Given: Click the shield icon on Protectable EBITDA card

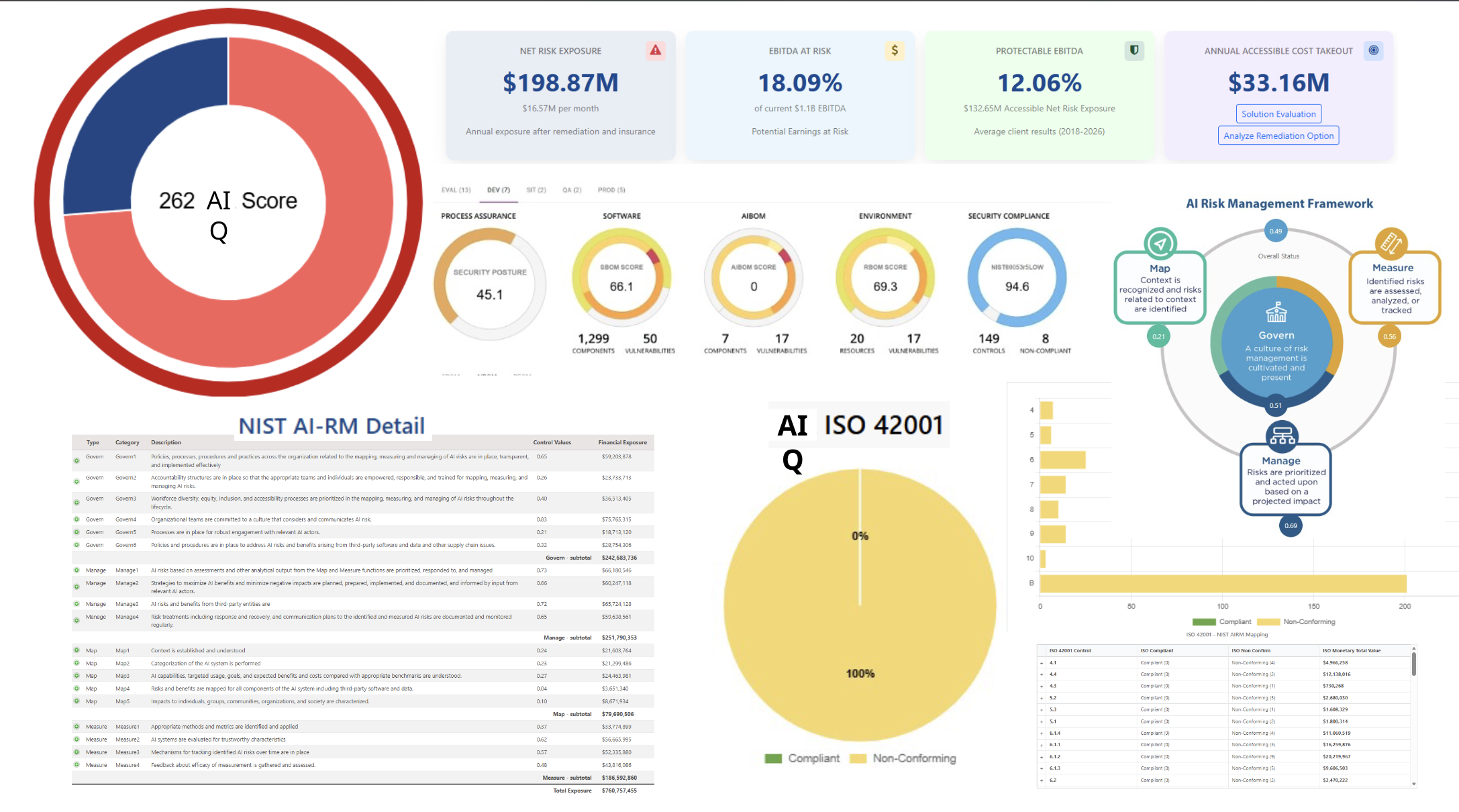Looking at the screenshot, I should click(1134, 50).
